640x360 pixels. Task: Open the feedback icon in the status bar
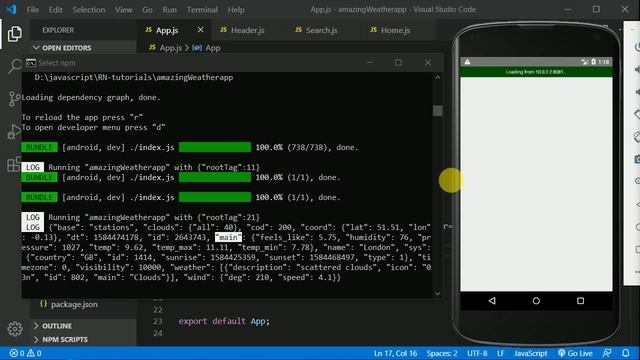coord(607,353)
